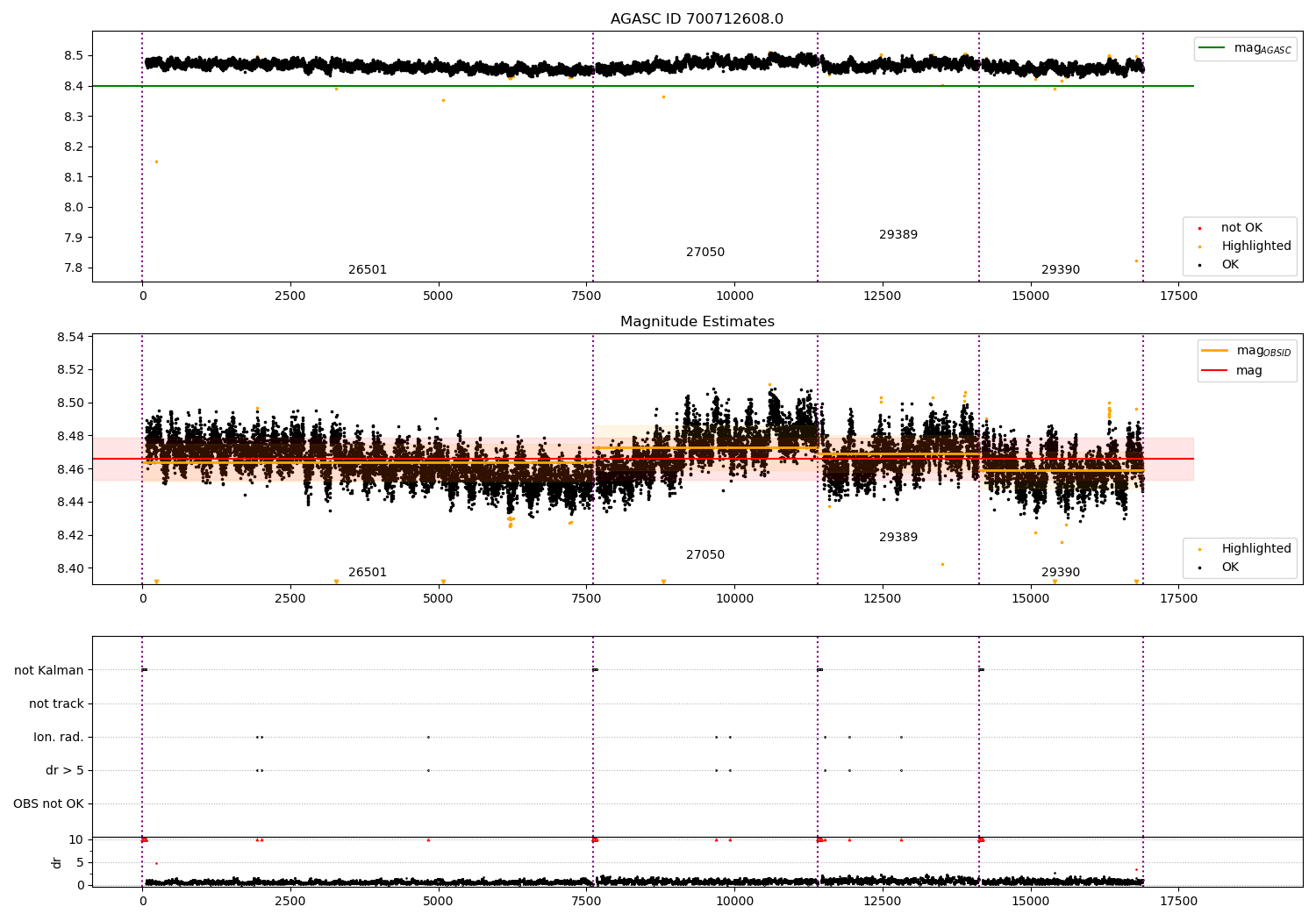Click y-axis tick 8.5 in top plot
This screenshot has width=1316, height=921.
[73, 55]
